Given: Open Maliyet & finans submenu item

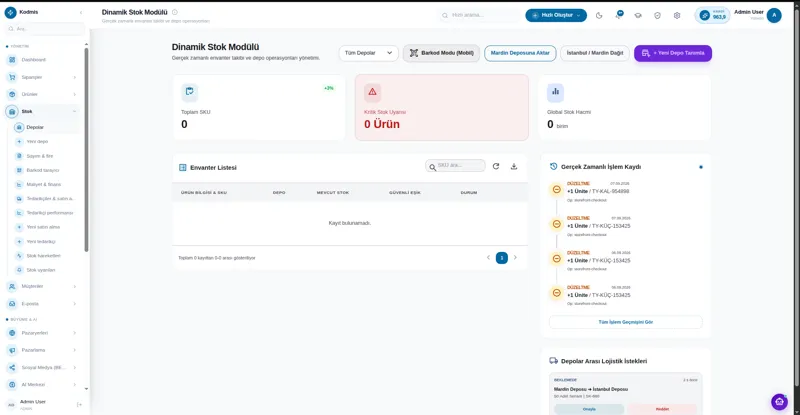Looking at the screenshot, I should [x=46, y=184].
